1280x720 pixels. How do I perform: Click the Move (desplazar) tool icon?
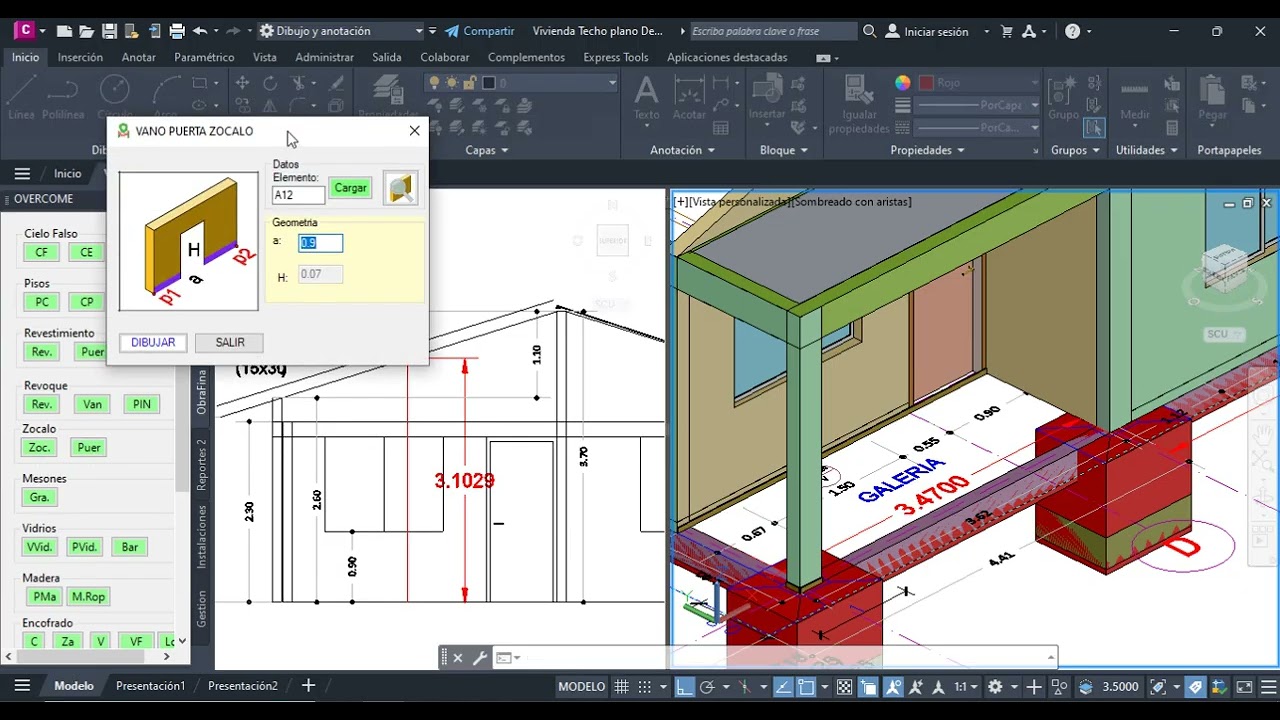pyautogui.click(x=242, y=83)
